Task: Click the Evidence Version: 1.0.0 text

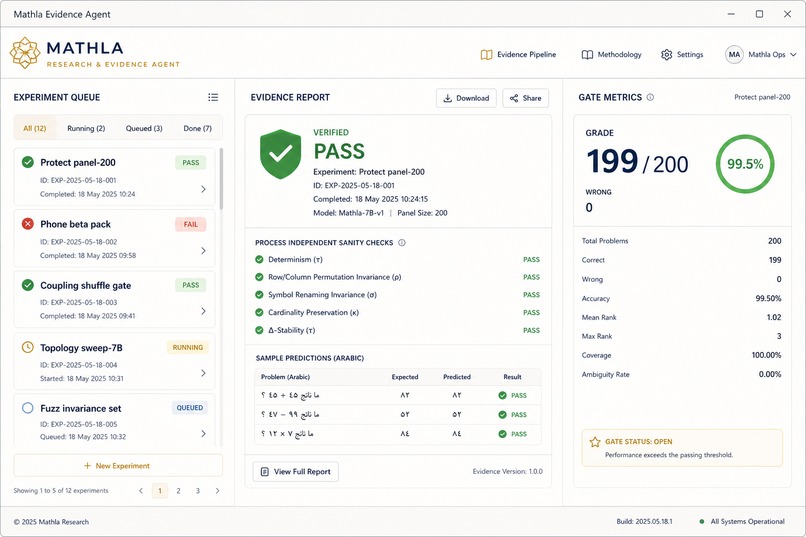Action: (x=507, y=471)
